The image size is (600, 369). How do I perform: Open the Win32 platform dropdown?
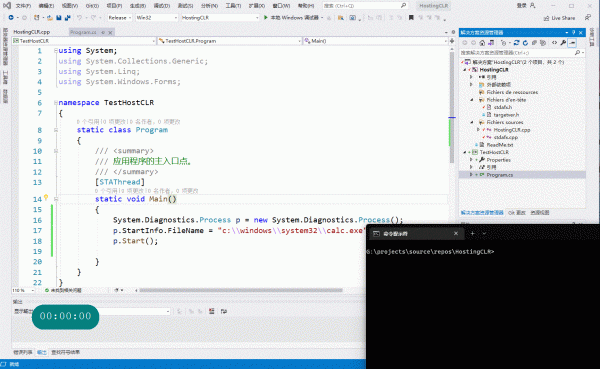(x=157, y=18)
